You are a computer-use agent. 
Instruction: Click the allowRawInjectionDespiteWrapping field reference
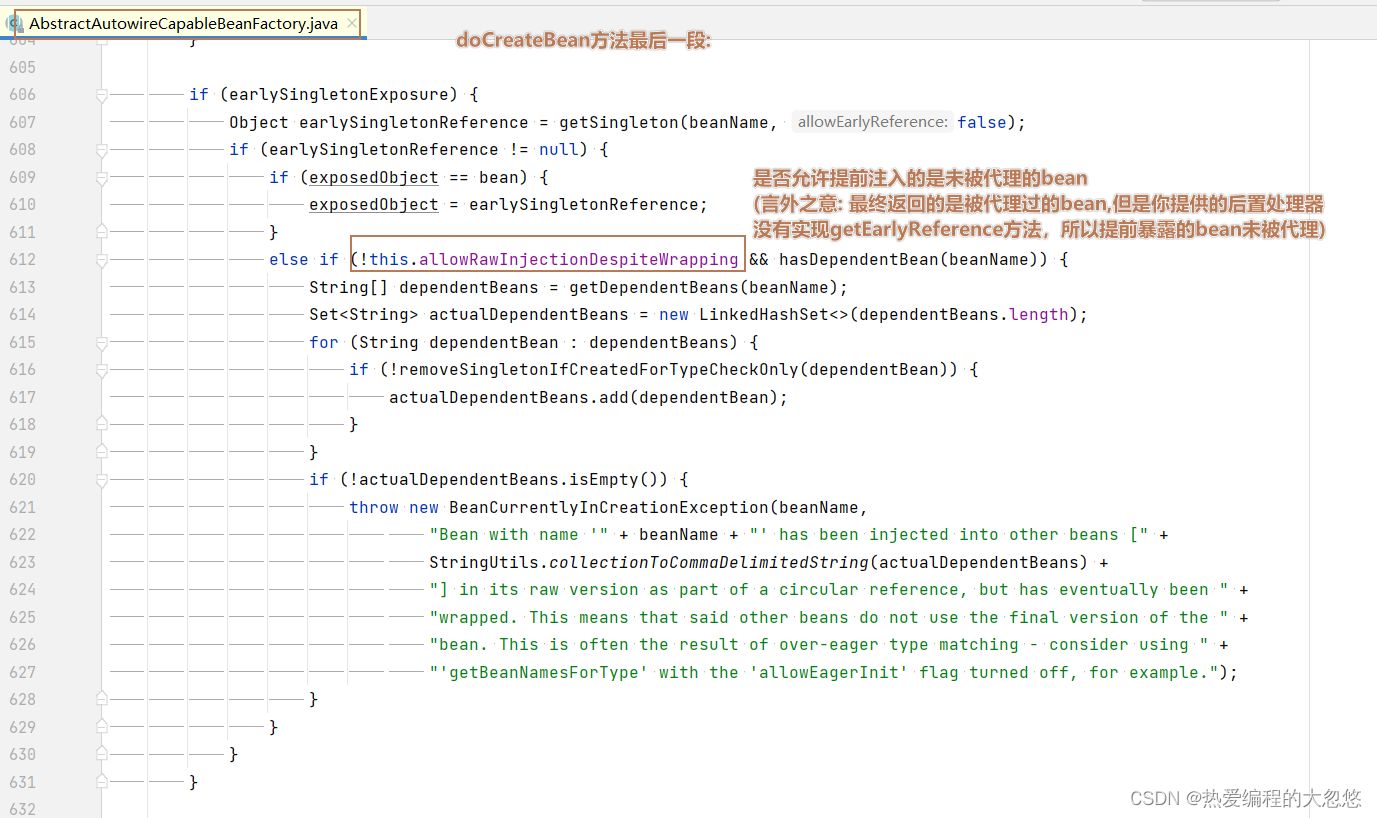click(578, 260)
